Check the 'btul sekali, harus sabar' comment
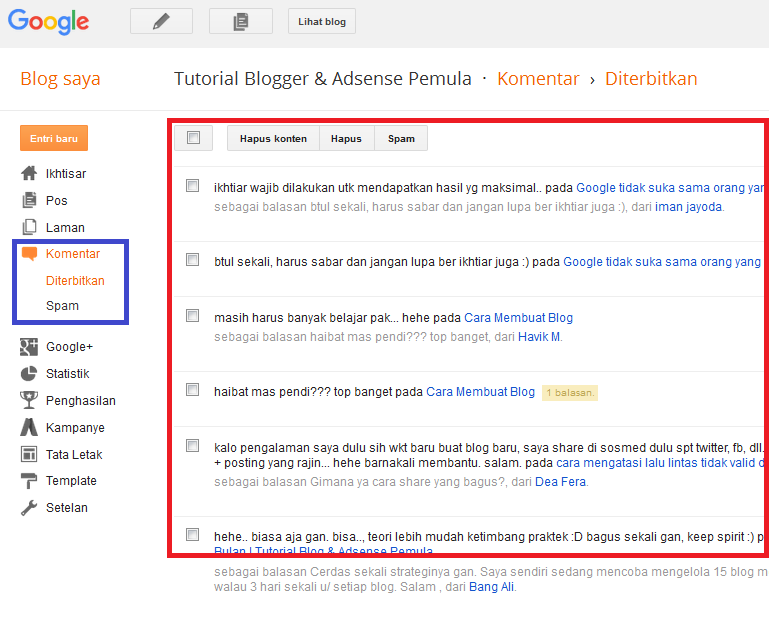The height and width of the screenshot is (619, 769). (x=193, y=259)
